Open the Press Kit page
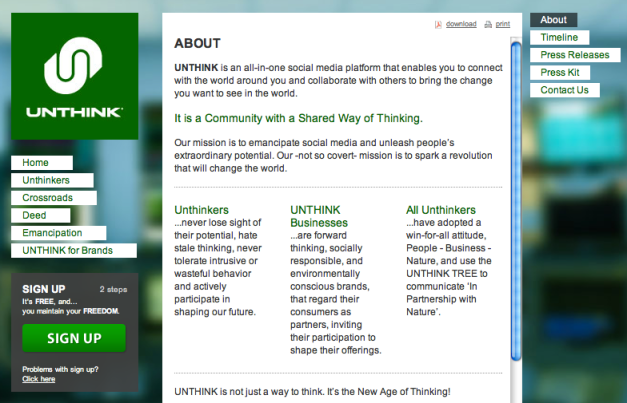The image size is (627, 403). coord(560,73)
